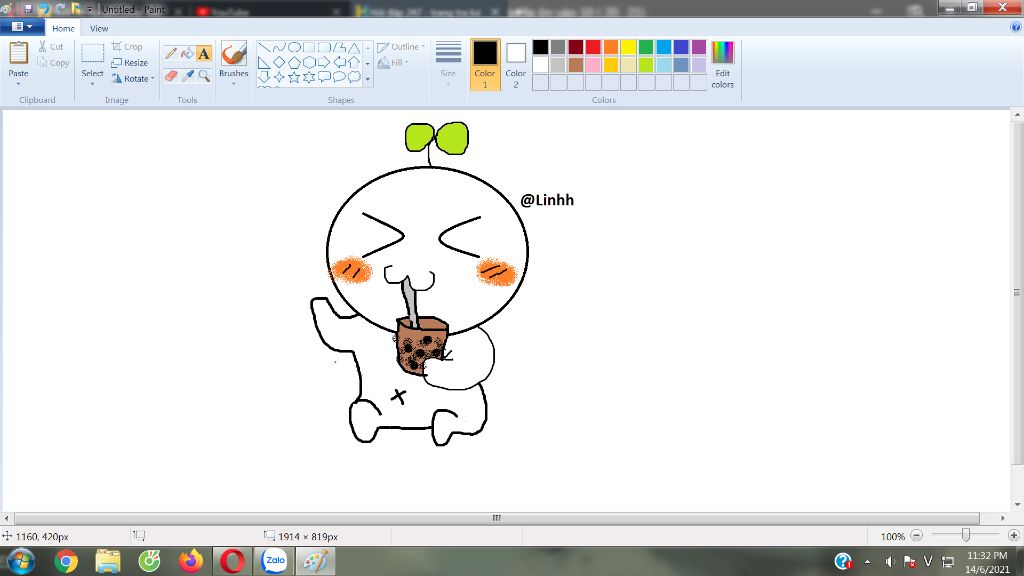Click the Crop button
The height and width of the screenshot is (576, 1024).
tap(127, 47)
